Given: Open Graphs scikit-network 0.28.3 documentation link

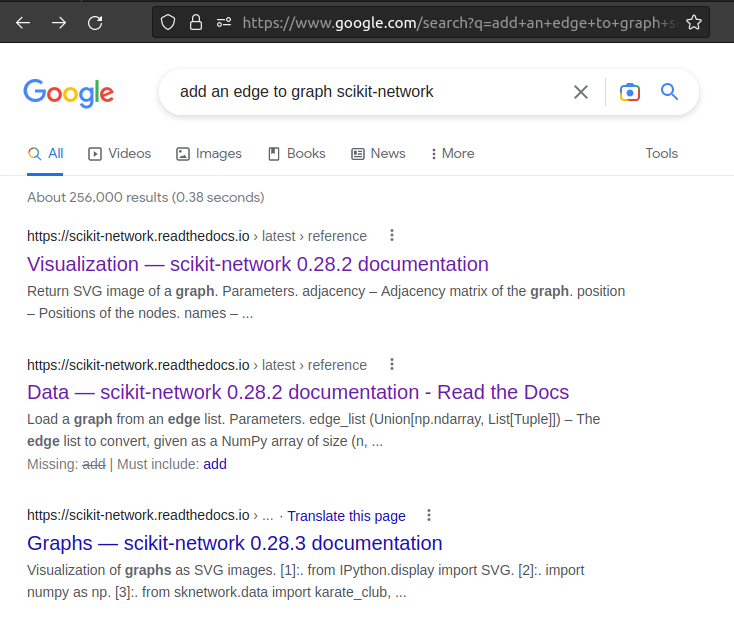Looking at the screenshot, I should [235, 543].
